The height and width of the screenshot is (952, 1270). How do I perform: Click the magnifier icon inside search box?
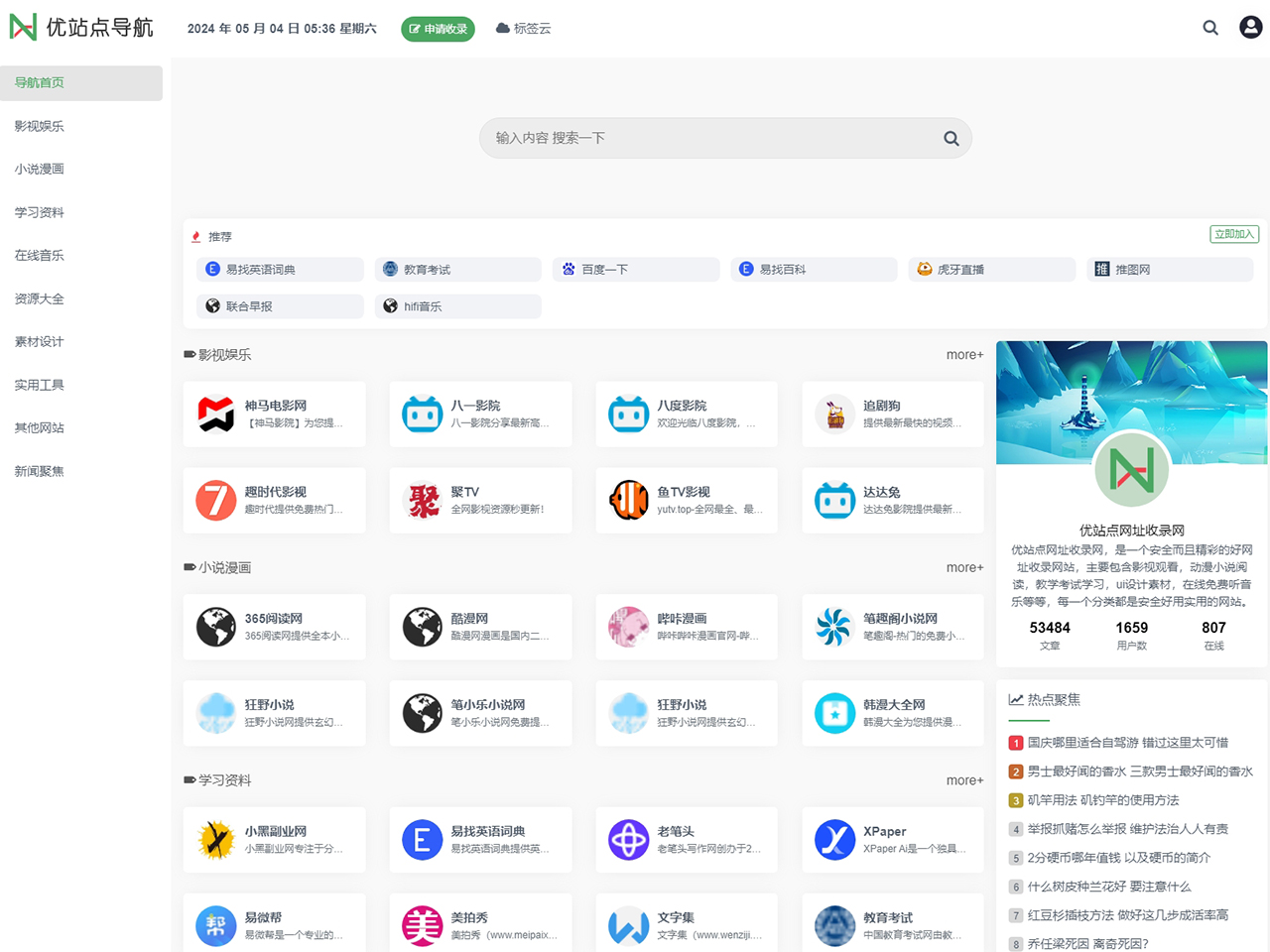[x=951, y=139]
